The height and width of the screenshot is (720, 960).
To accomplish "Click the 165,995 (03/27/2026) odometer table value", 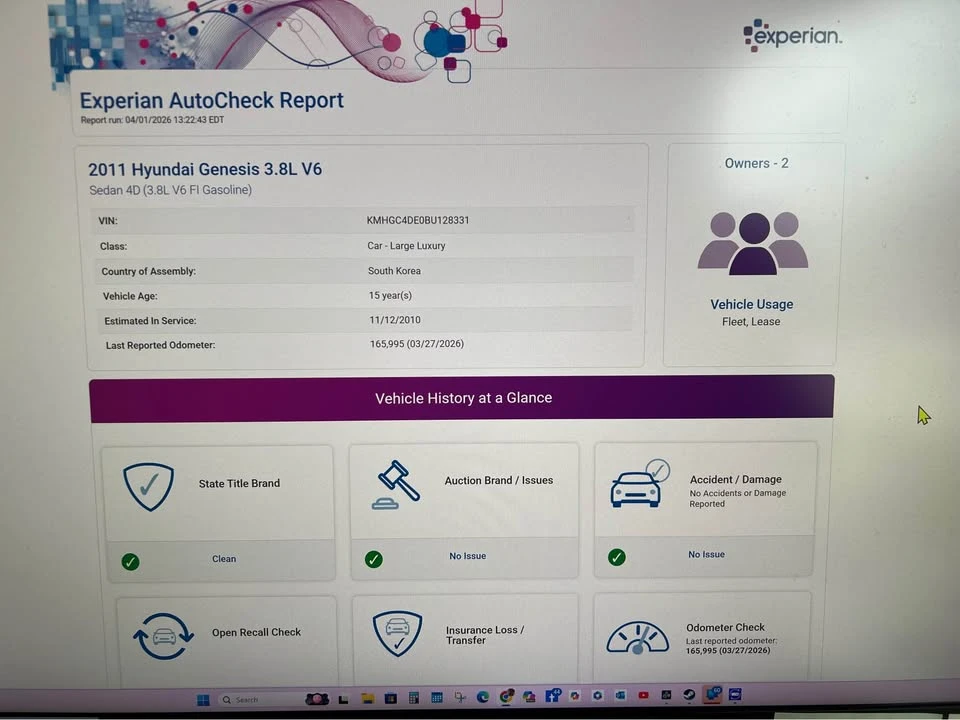I will point(417,344).
